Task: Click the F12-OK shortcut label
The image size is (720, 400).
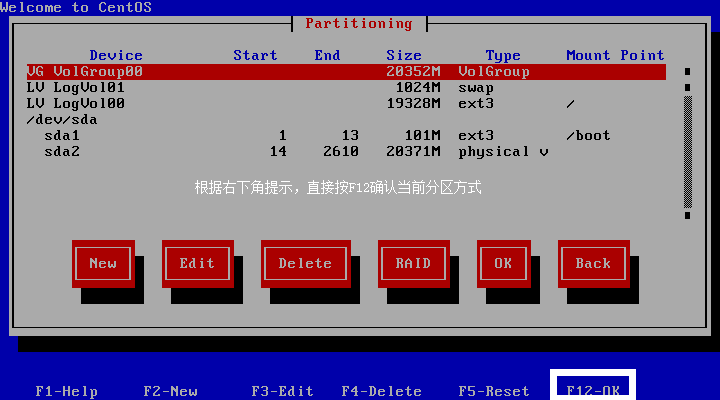Action: click(593, 390)
